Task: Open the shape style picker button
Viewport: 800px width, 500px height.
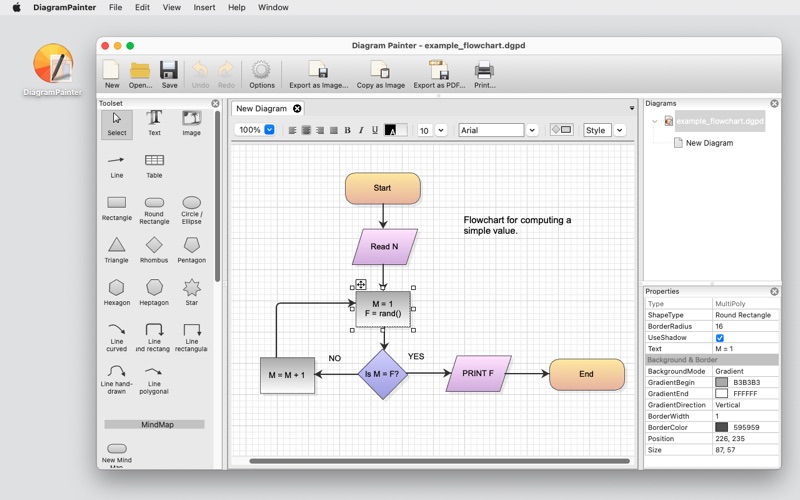Action: [561, 130]
